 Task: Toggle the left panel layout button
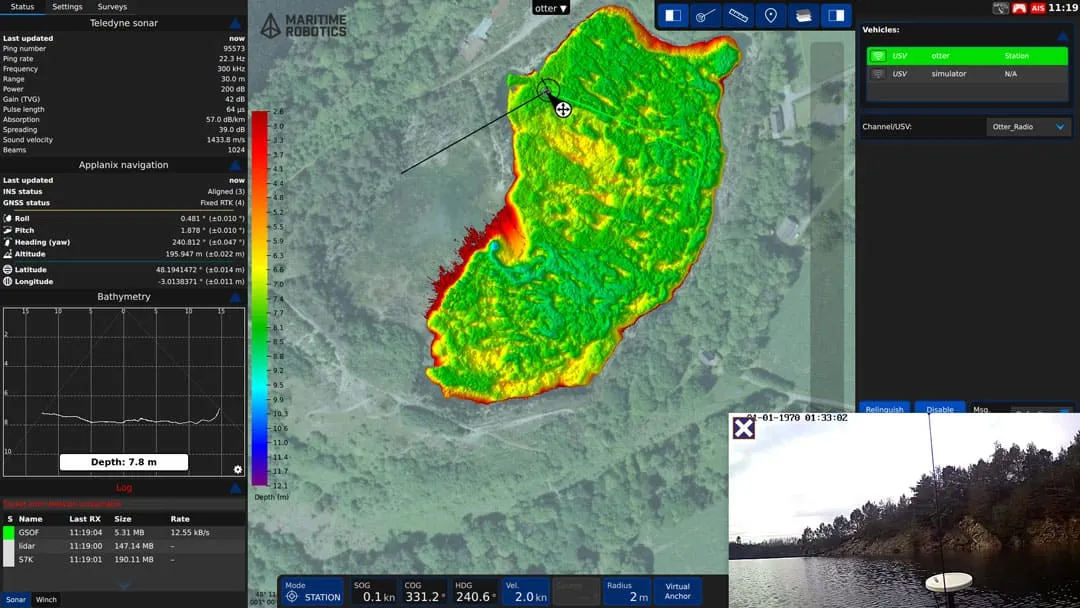(673, 16)
